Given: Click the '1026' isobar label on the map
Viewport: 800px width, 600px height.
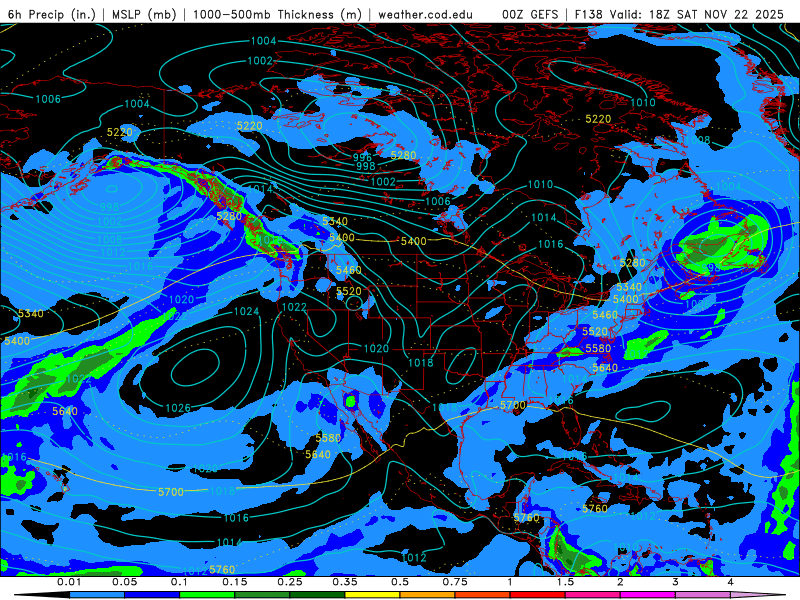Looking at the screenshot, I should tap(178, 408).
